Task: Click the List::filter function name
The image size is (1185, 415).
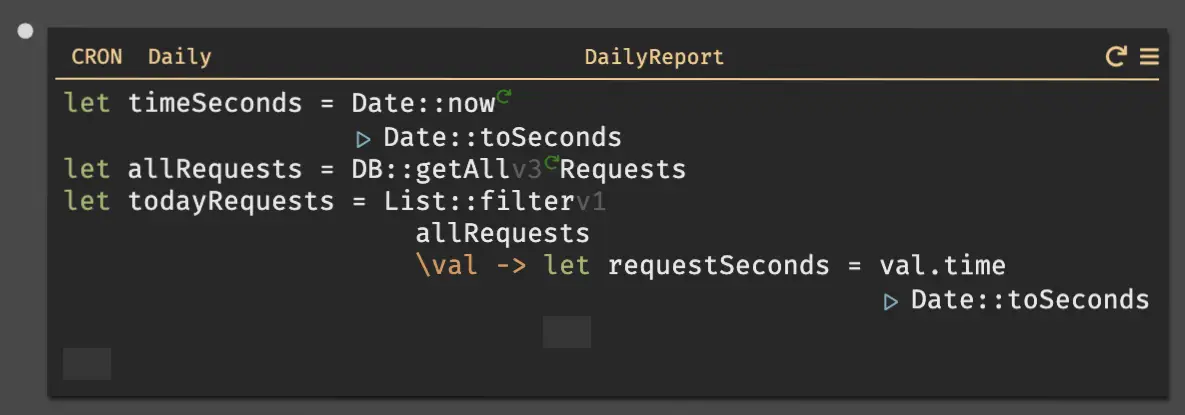Action: 478,202
